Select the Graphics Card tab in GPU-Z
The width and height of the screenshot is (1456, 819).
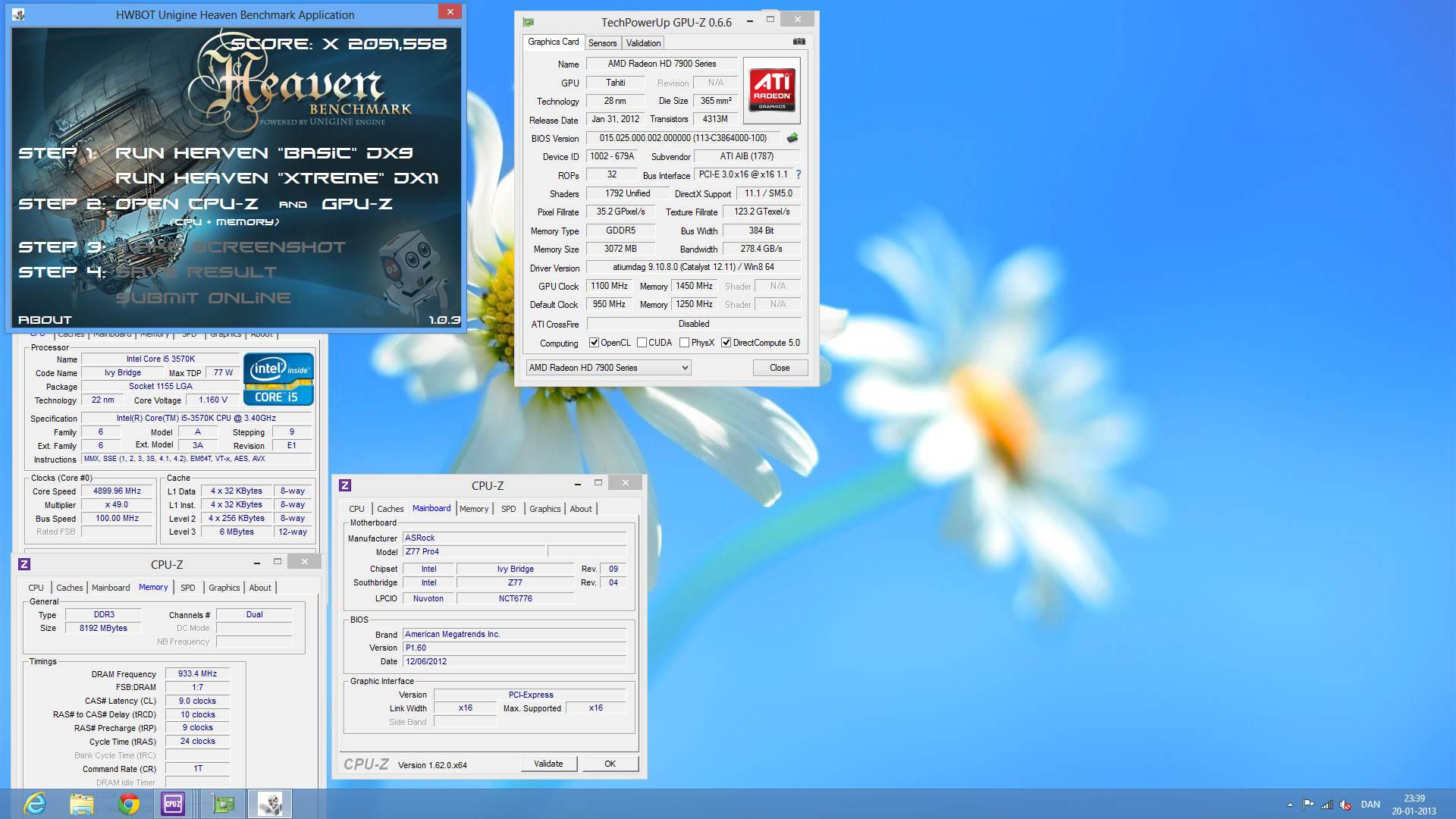(x=554, y=42)
